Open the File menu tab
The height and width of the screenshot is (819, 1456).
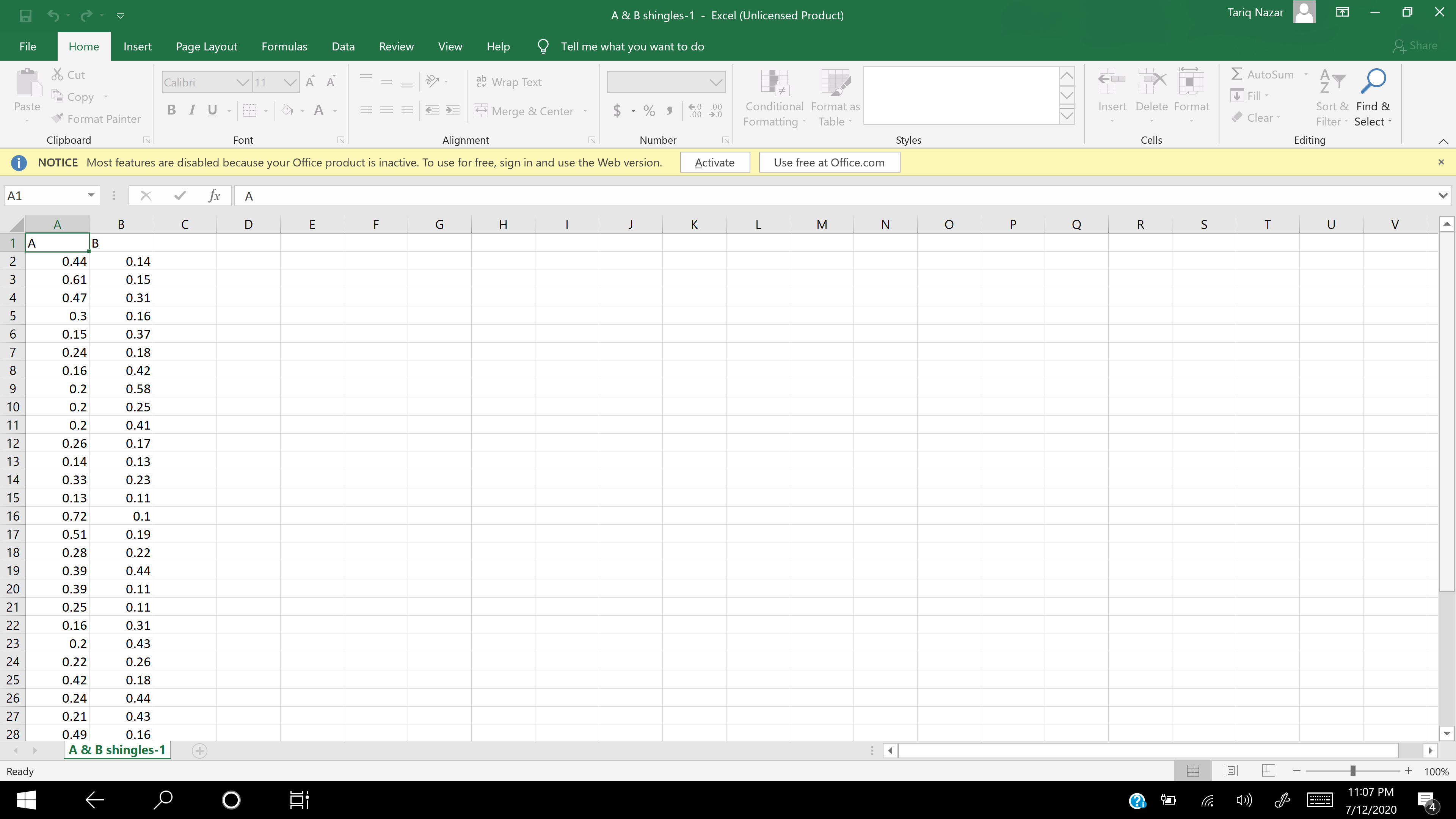tap(27, 46)
